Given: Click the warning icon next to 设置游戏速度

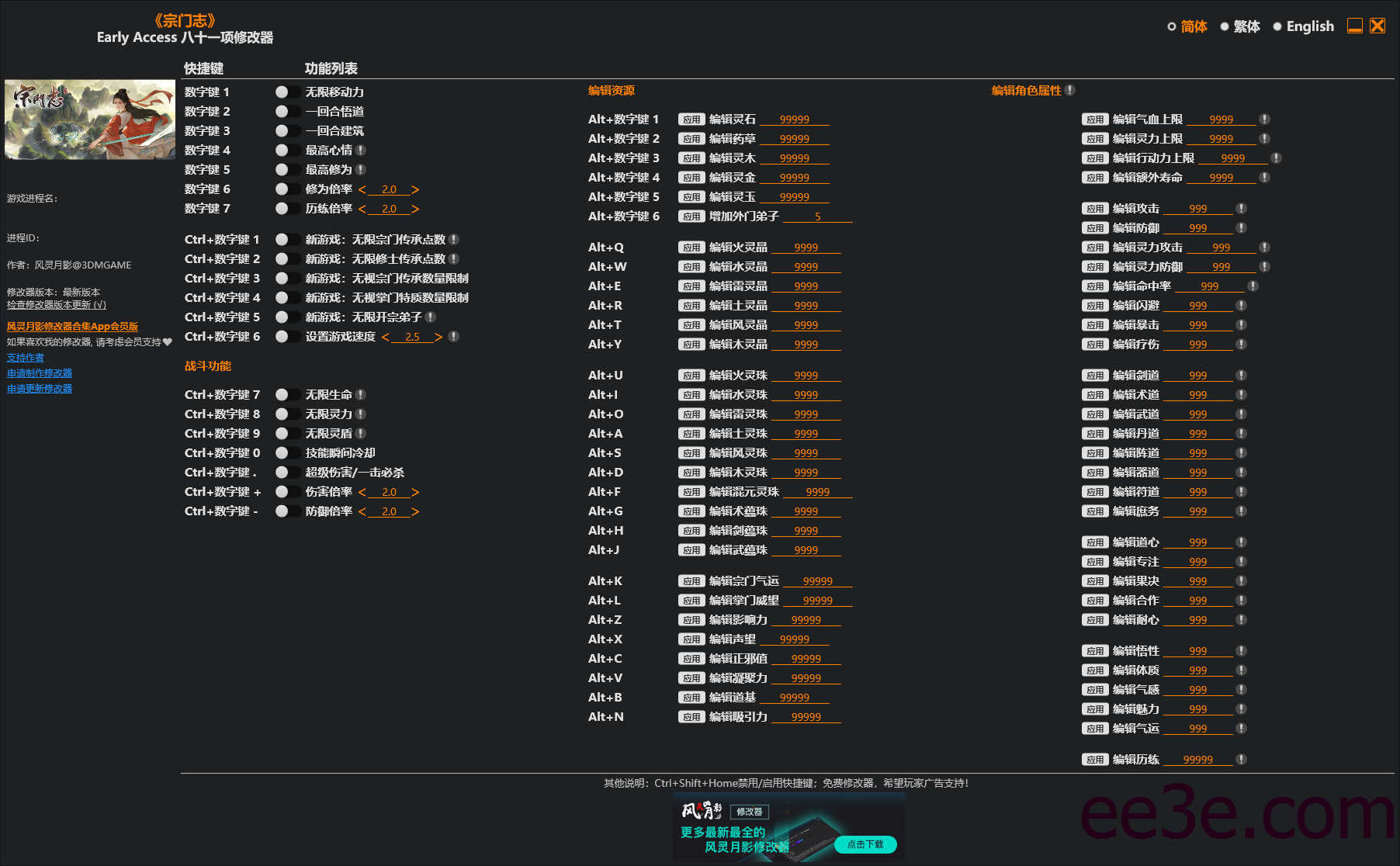Looking at the screenshot, I should tap(454, 336).
